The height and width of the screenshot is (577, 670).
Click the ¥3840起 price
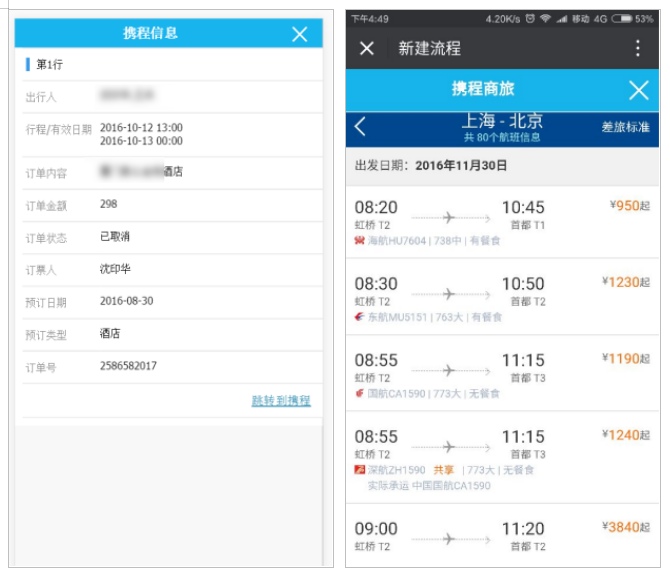[x=626, y=527]
